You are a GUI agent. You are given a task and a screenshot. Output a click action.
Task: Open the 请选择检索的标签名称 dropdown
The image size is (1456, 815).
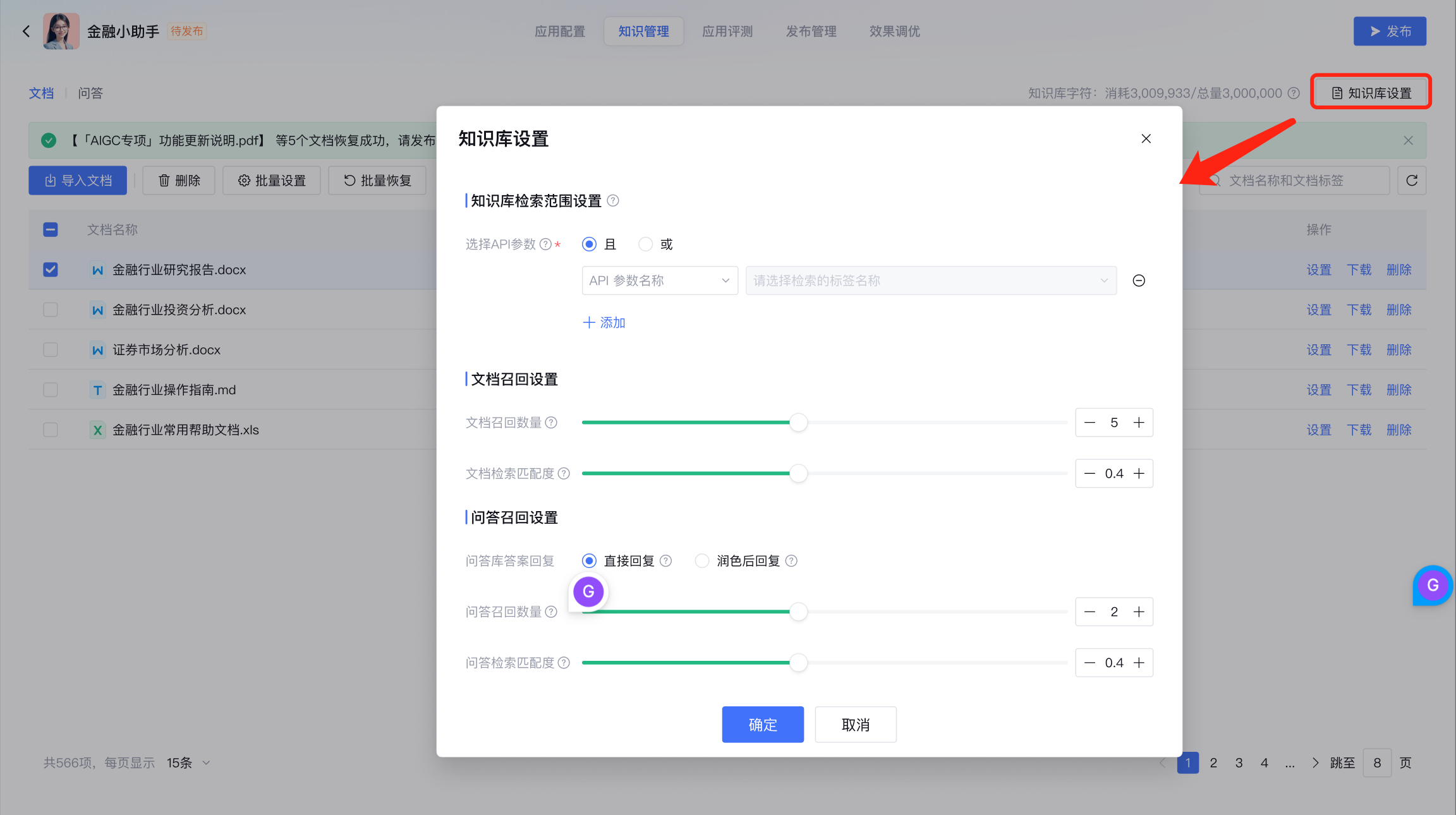pyautogui.click(x=930, y=281)
